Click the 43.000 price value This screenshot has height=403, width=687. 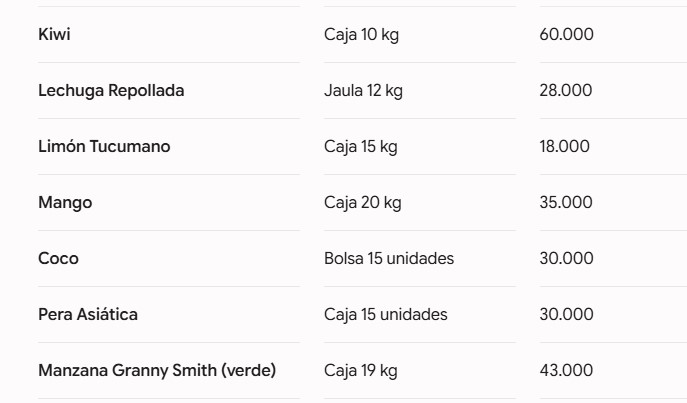pos(566,371)
